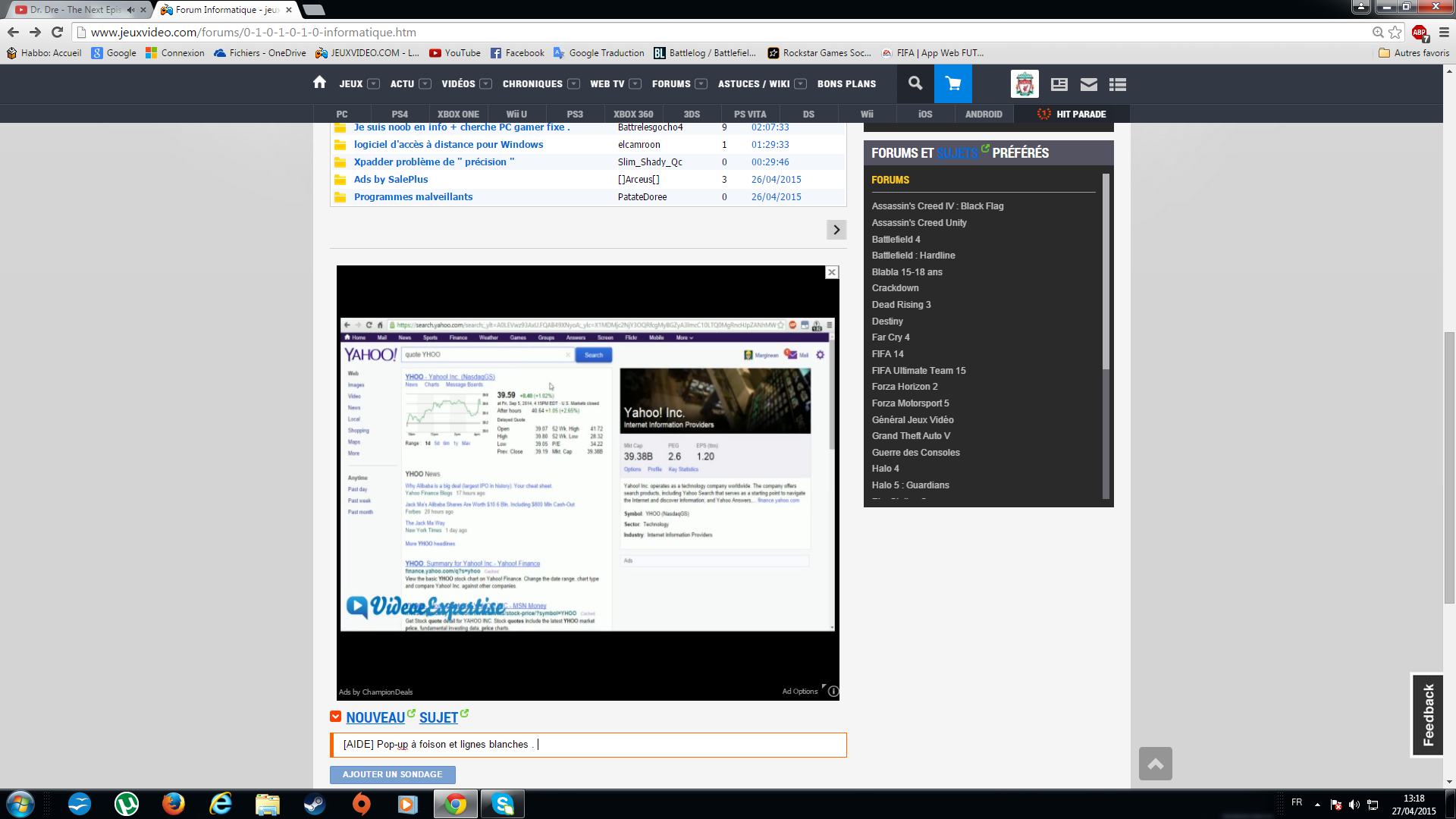Open topic 'Programmes malveillants'
This screenshot has height=819, width=1456.
[x=413, y=197]
